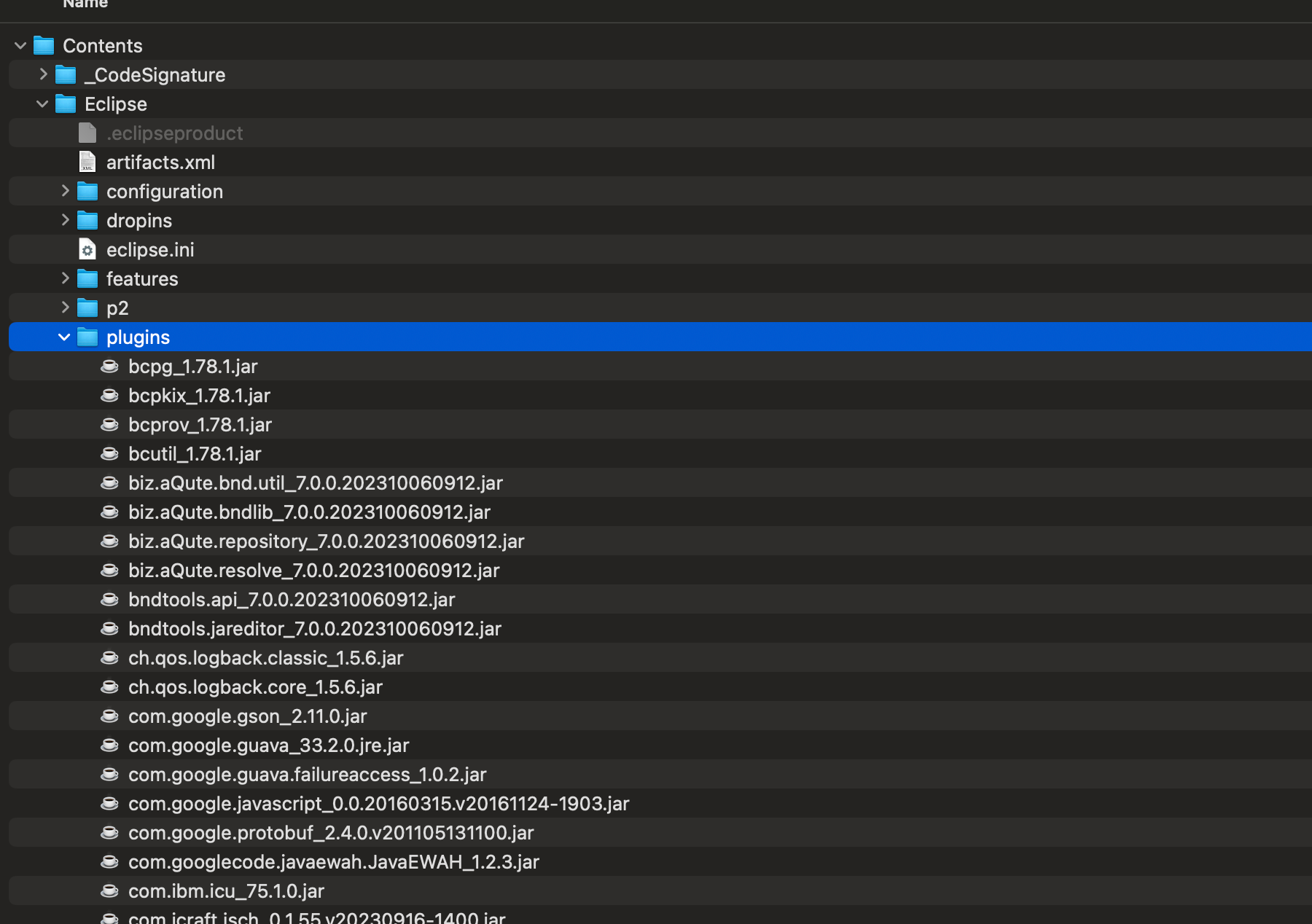Select the .eclipseproduct file name
This screenshot has width=1312, height=924.
click(x=175, y=133)
